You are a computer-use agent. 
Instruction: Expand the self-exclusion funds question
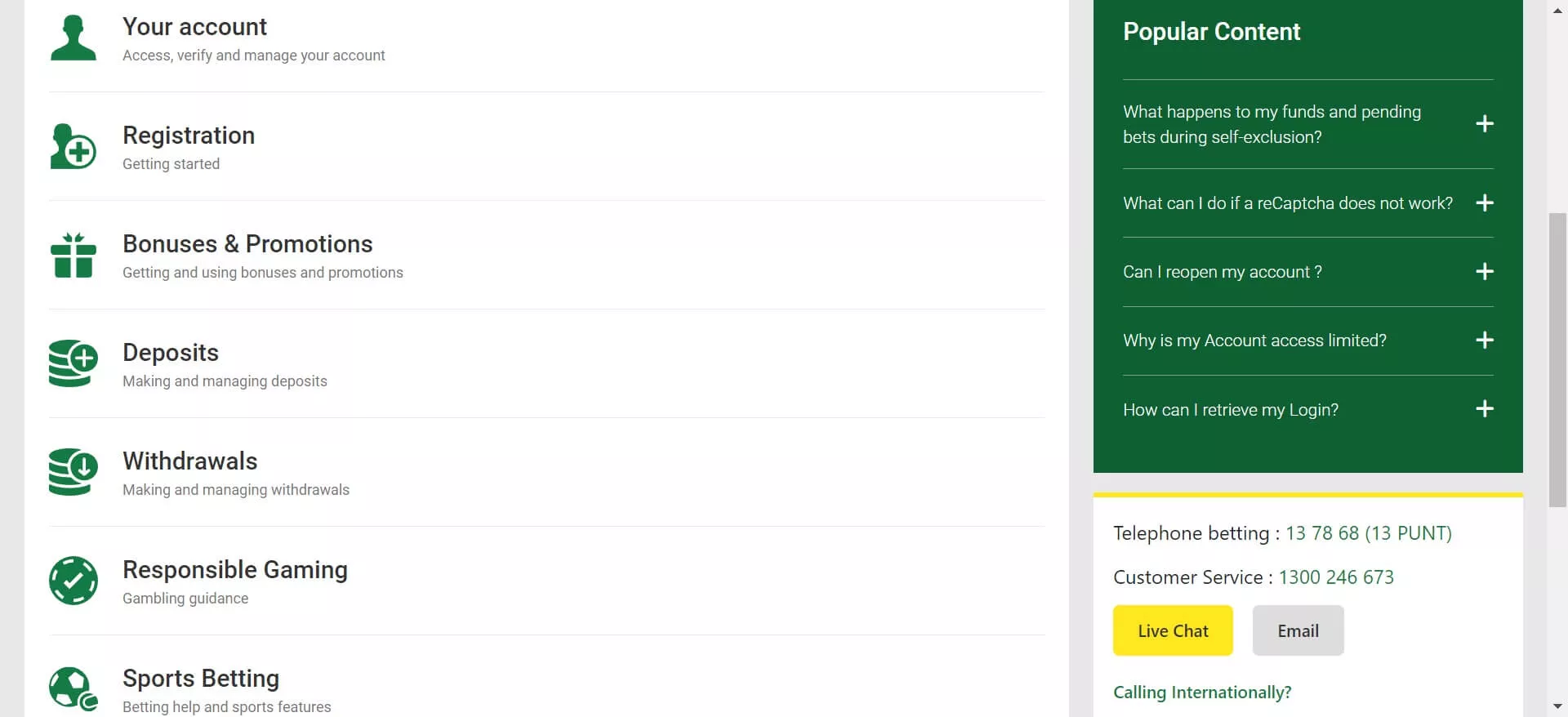[1484, 124]
